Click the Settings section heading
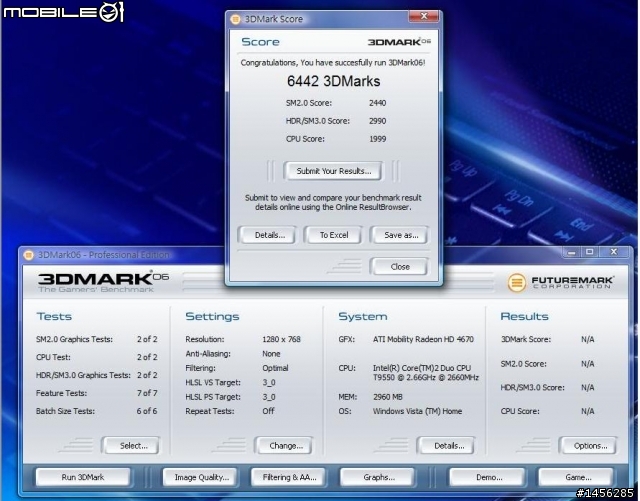640x501 pixels. pos(212,316)
